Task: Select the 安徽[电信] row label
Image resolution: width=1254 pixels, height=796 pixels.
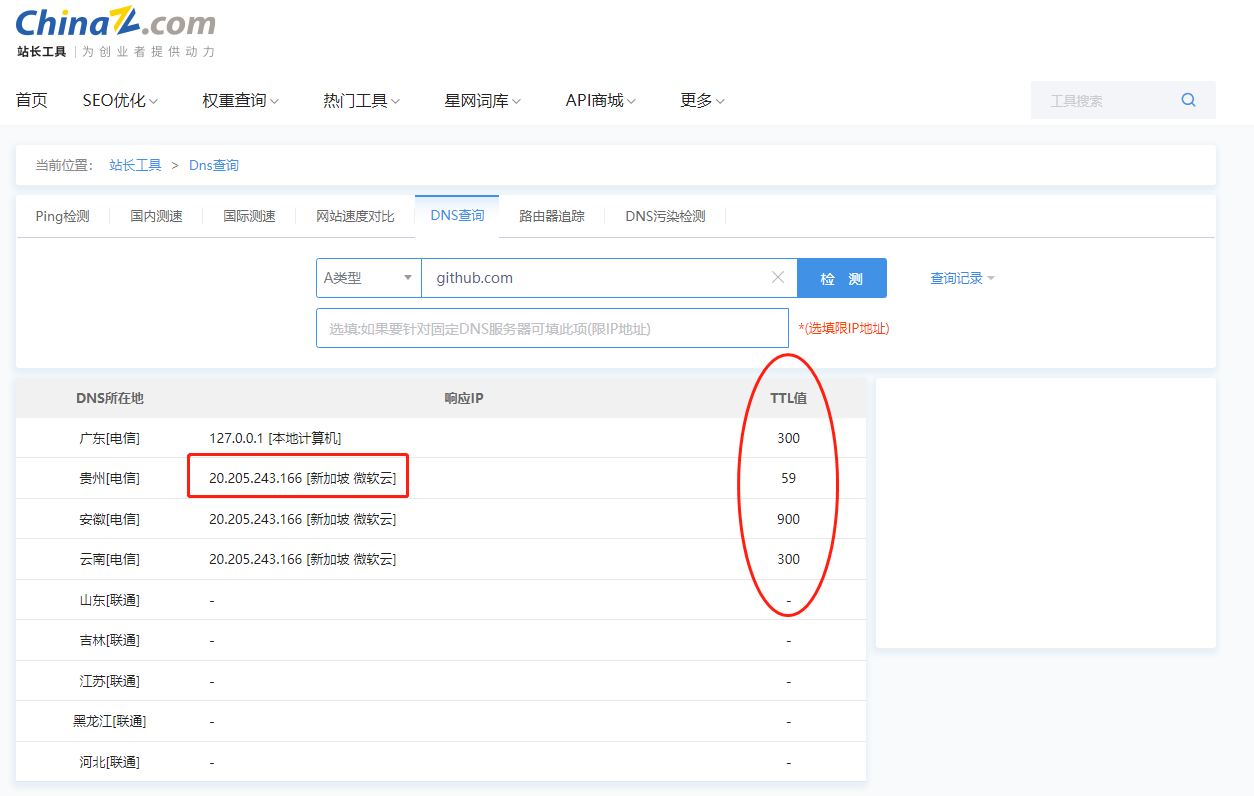Action: 110,519
